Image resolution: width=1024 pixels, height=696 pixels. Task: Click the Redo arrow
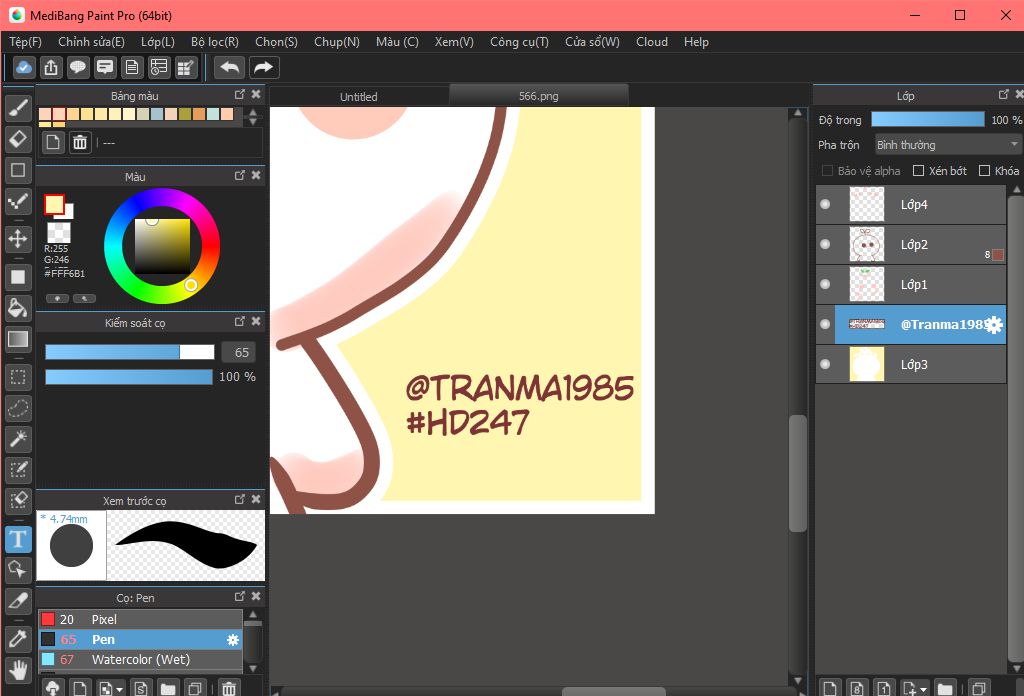coord(263,67)
